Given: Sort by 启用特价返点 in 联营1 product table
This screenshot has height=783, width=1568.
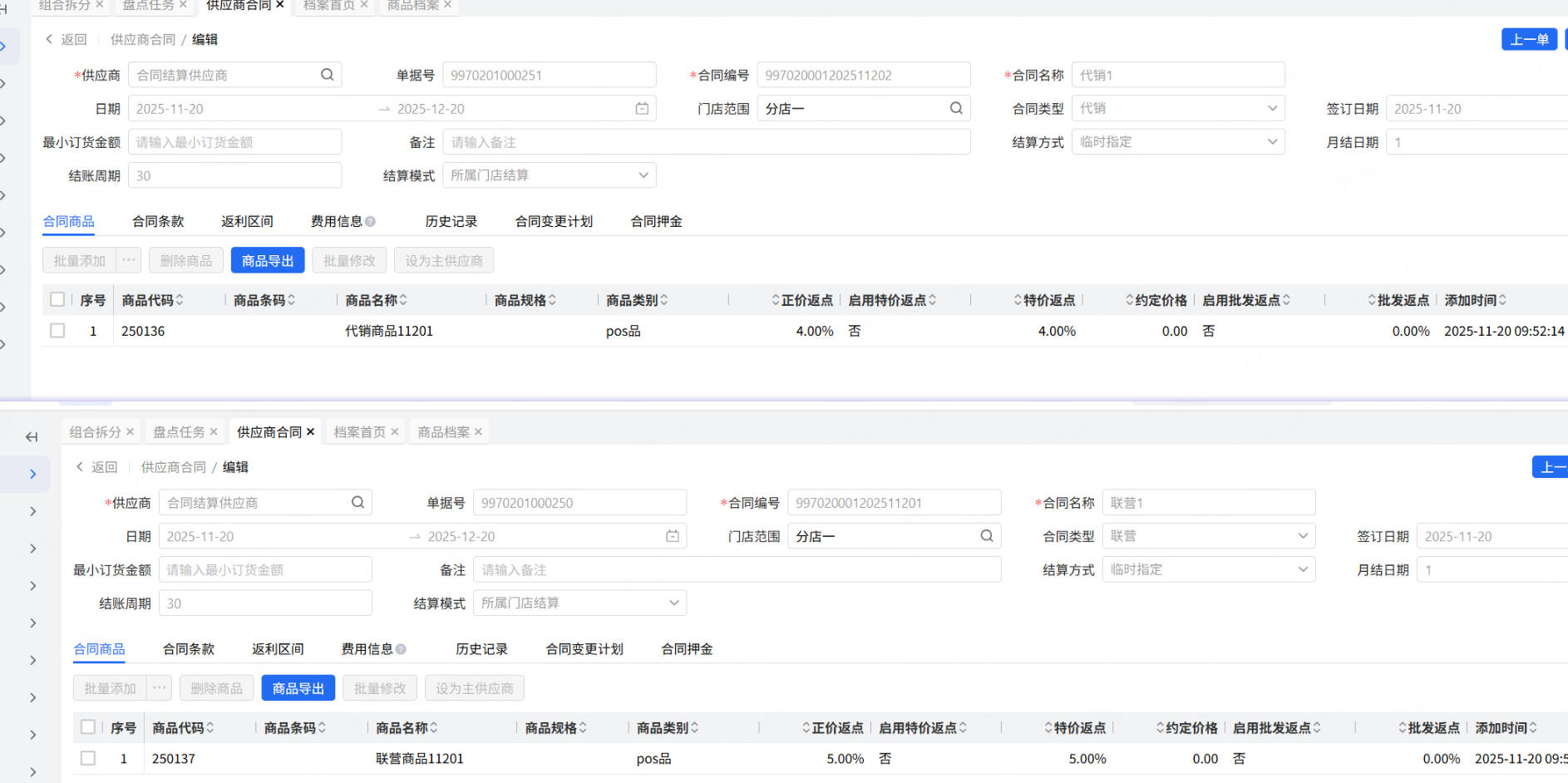Looking at the screenshot, I should (963, 727).
